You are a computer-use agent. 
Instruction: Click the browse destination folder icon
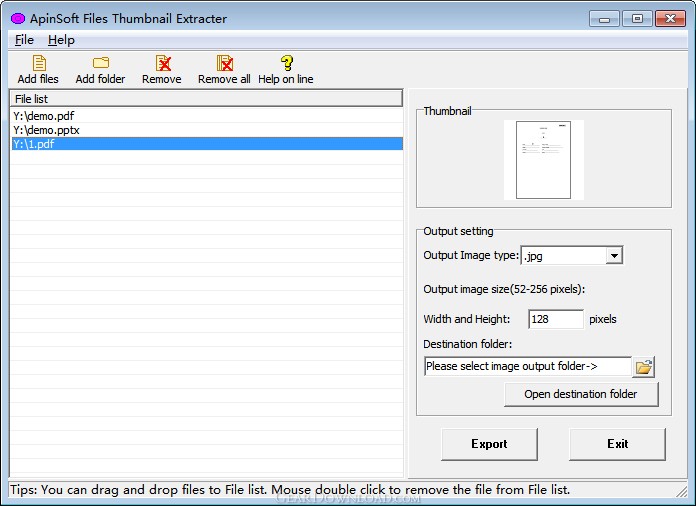(x=643, y=367)
